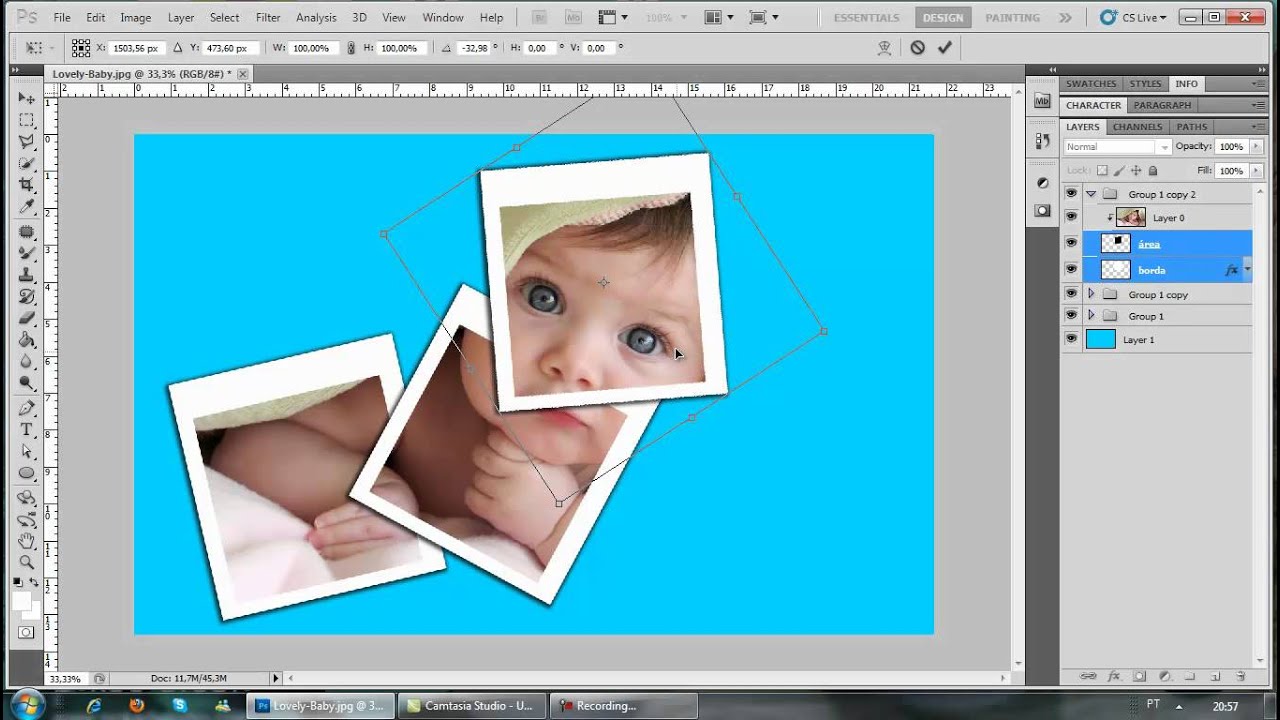This screenshot has height=720, width=1280.
Task: Expand the Group 1 group
Action: (x=1091, y=316)
